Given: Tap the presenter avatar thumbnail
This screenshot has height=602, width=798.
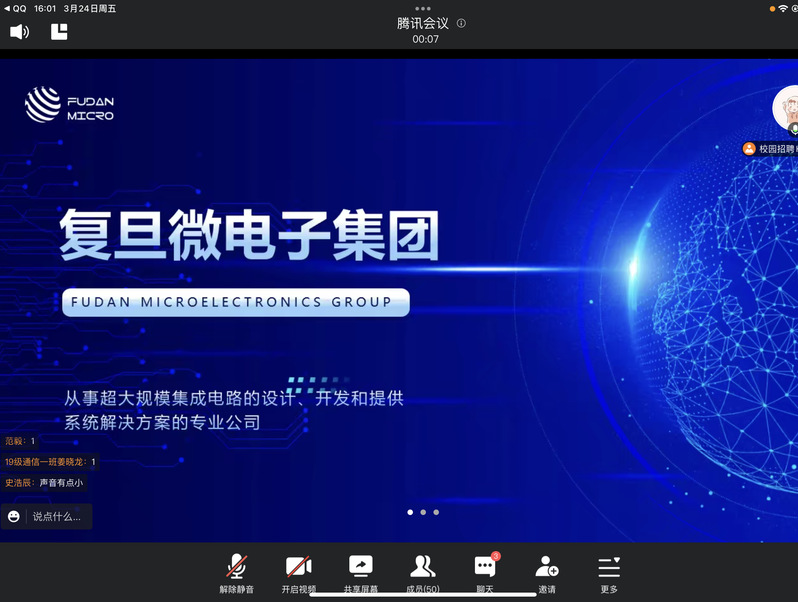Looking at the screenshot, I should [x=785, y=109].
